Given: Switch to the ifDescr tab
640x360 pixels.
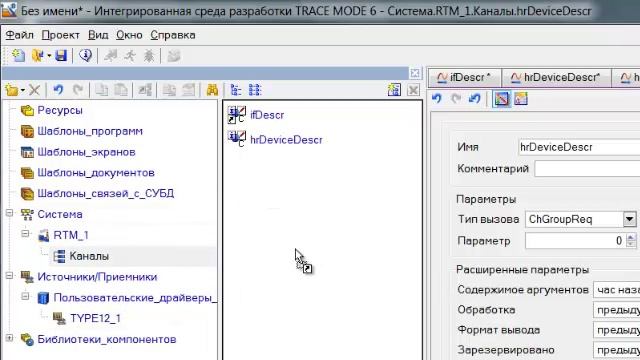Looking at the screenshot, I should (x=464, y=77).
